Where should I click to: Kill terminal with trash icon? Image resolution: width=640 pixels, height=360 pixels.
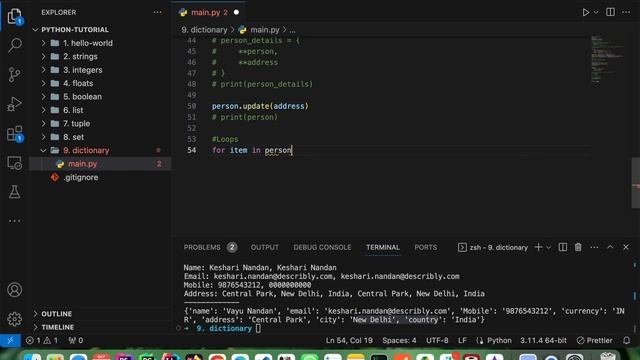pyautogui.click(x=578, y=247)
